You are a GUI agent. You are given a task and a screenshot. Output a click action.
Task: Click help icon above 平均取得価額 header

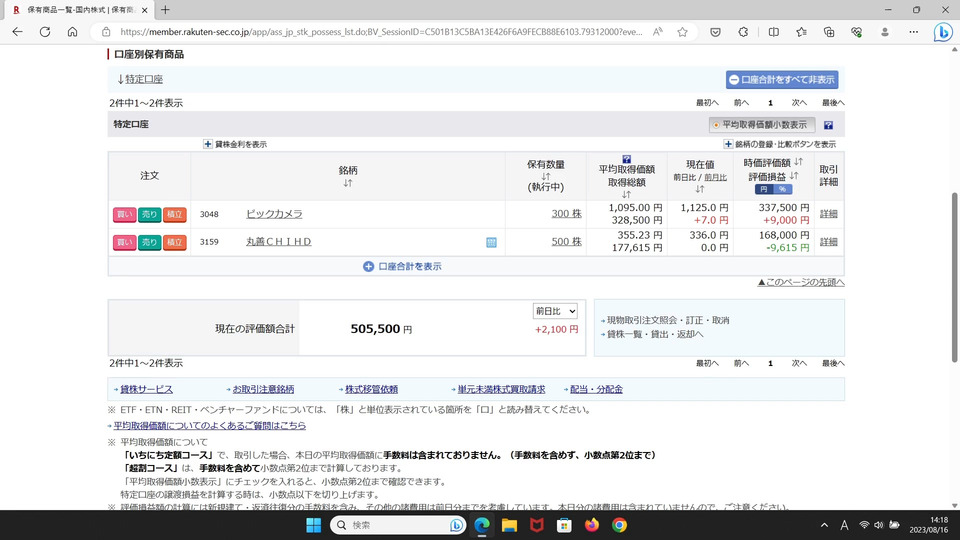[x=626, y=159]
